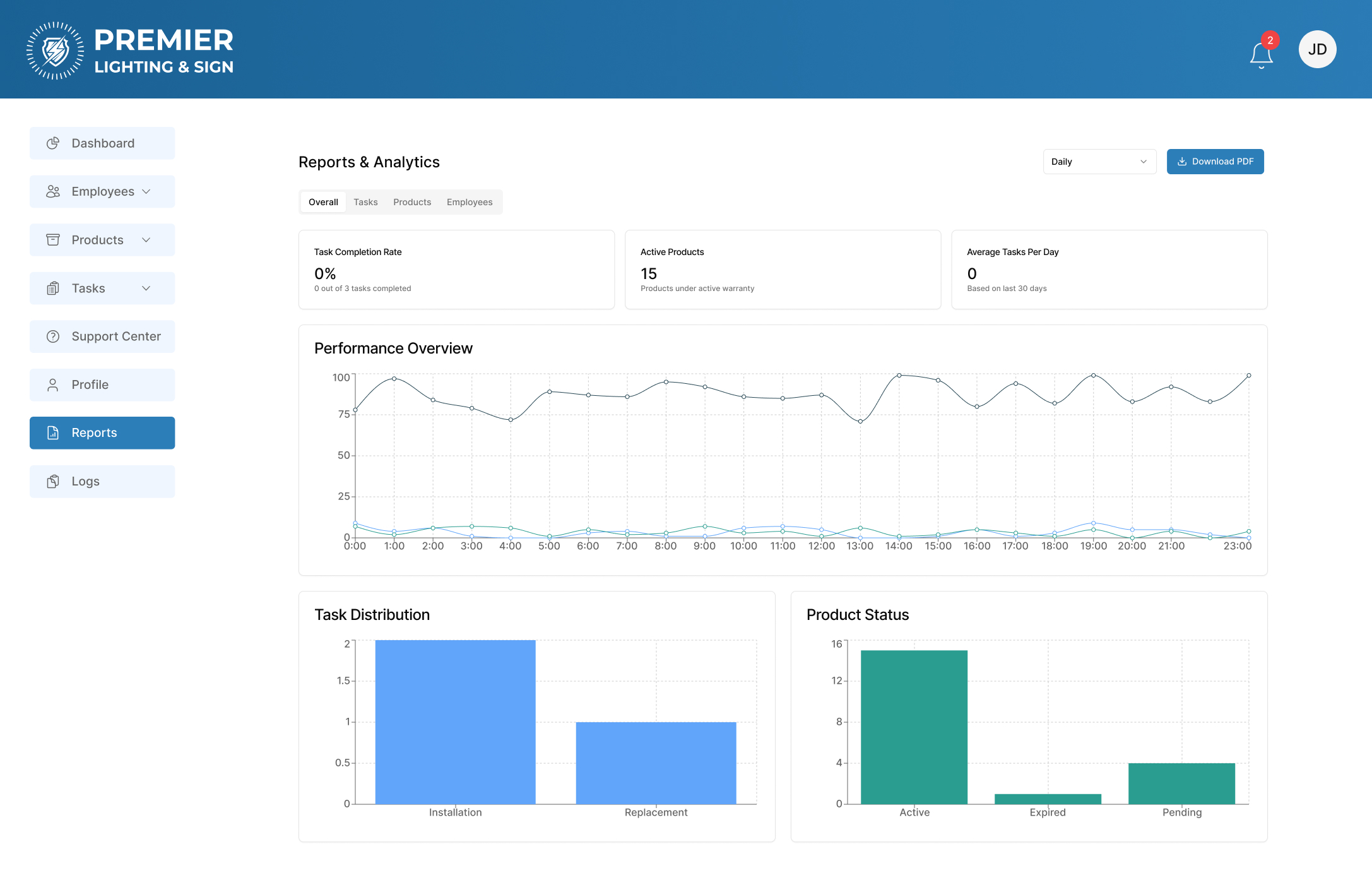Open the JD user avatar menu
This screenshot has width=1372, height=875.
(x=1317, y=49)
